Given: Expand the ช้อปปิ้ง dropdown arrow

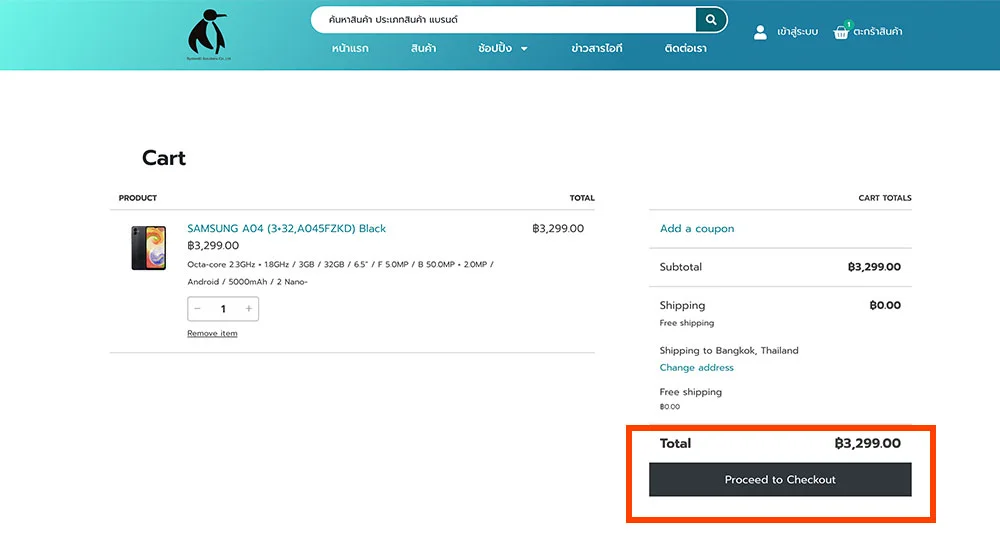Looking at the screenshot, I should coord(524,49).
